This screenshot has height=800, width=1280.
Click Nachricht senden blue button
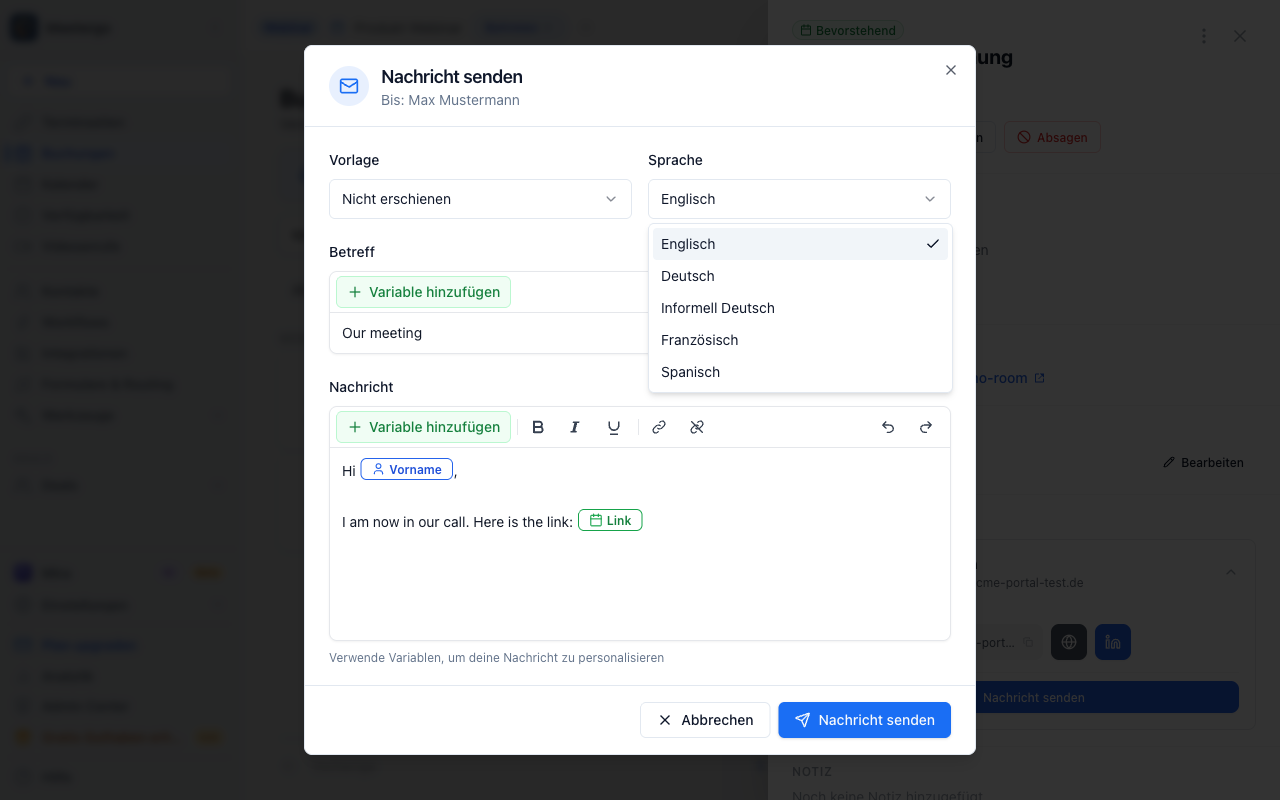[865, 720]
